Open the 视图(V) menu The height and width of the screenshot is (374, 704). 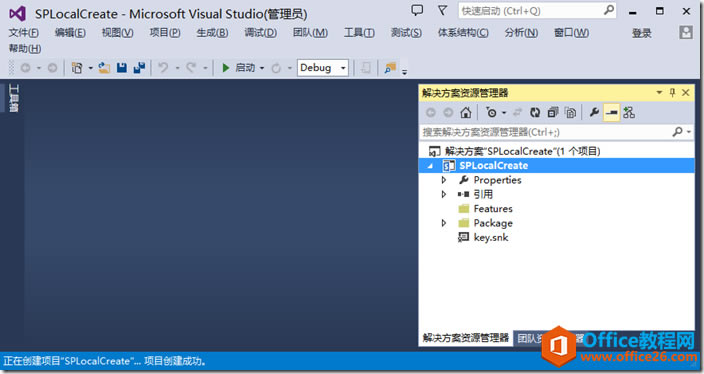point(117,32)
